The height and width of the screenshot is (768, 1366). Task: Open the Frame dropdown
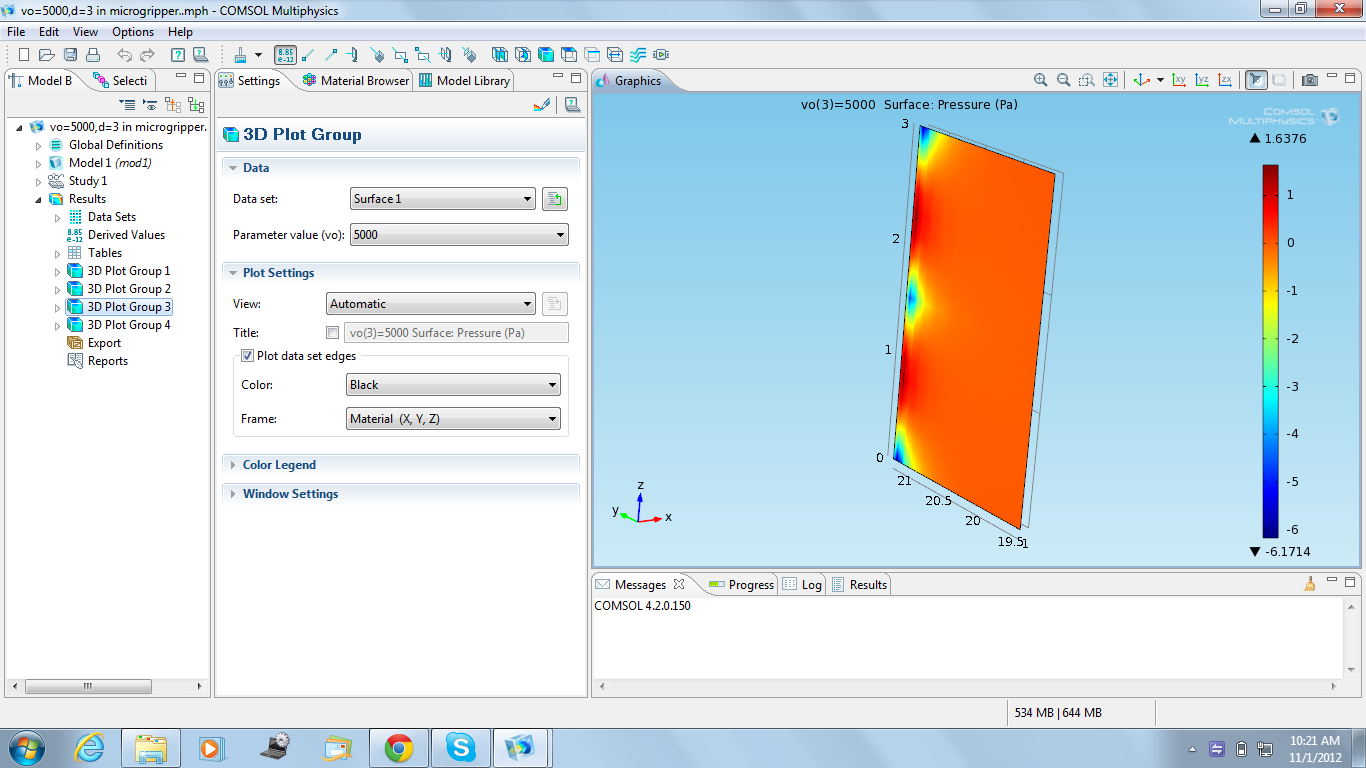pos(453,419)
